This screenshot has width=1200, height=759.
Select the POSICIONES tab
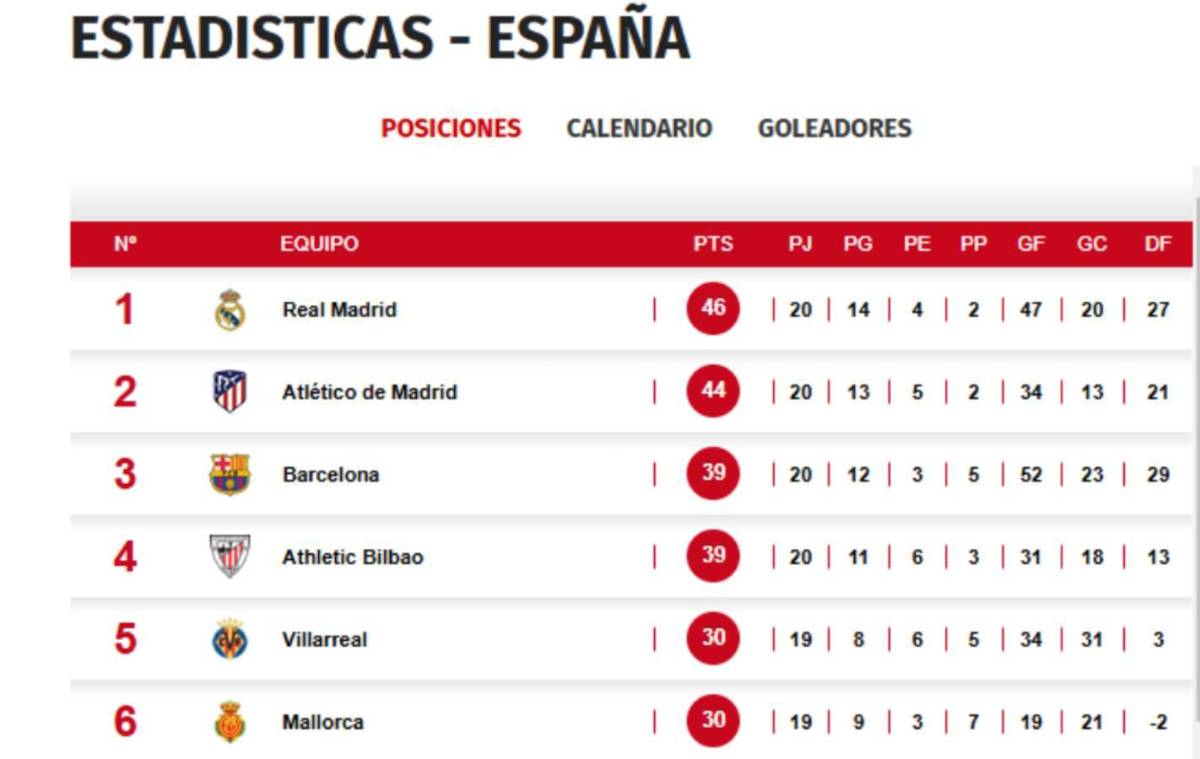pos(450,128)
